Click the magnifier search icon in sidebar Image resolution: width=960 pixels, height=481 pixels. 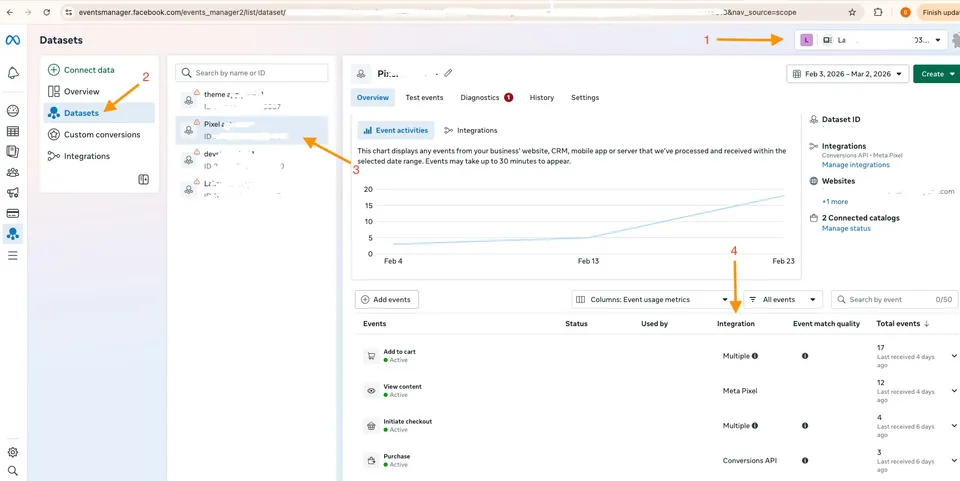pos(13,471)
